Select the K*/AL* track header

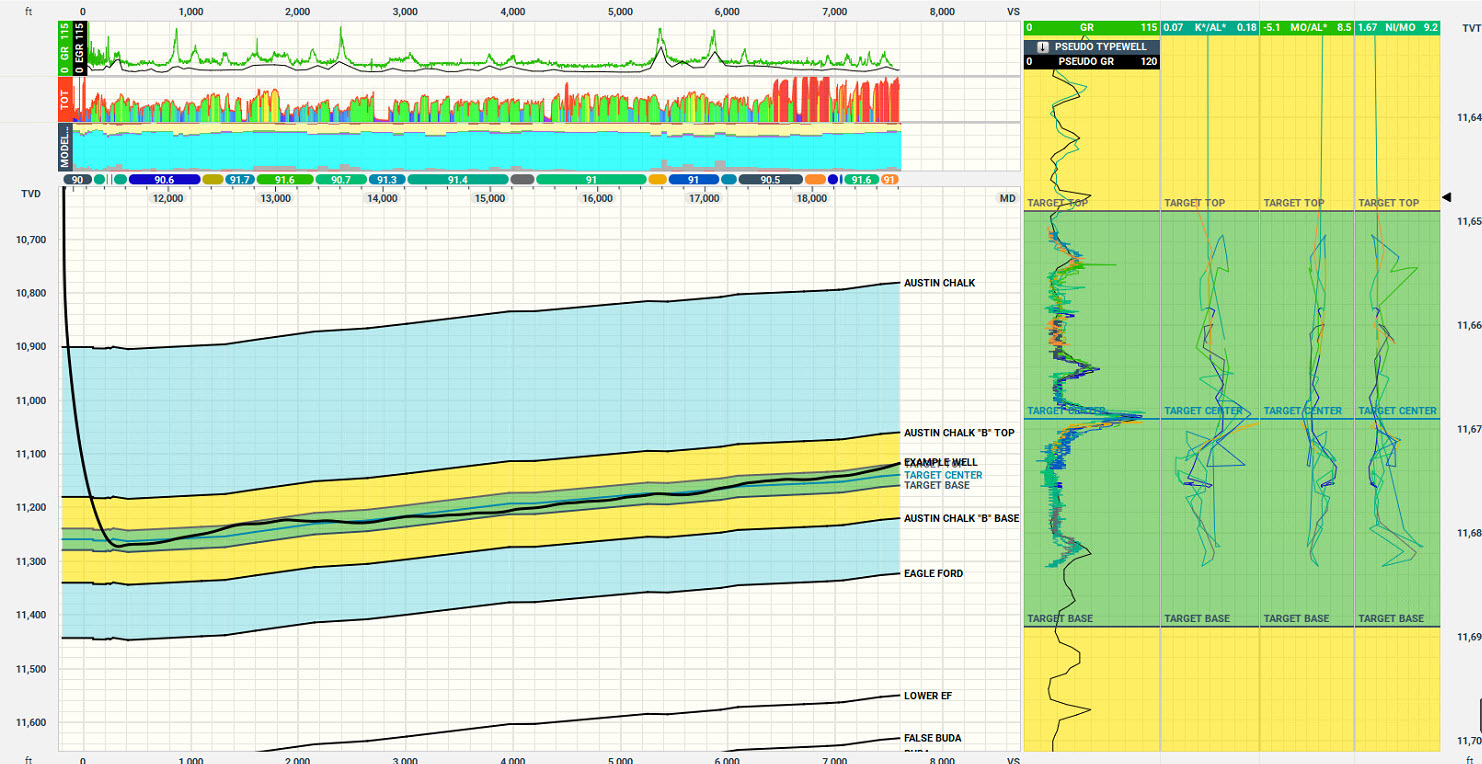pos(1210,28)
